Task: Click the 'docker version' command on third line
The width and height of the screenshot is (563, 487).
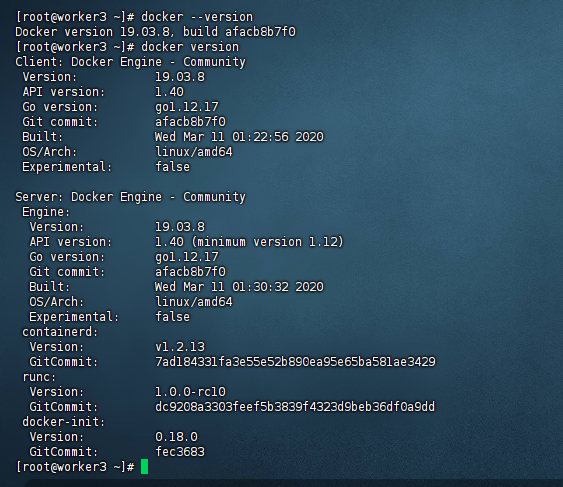Action: click(x=190, y=47)
